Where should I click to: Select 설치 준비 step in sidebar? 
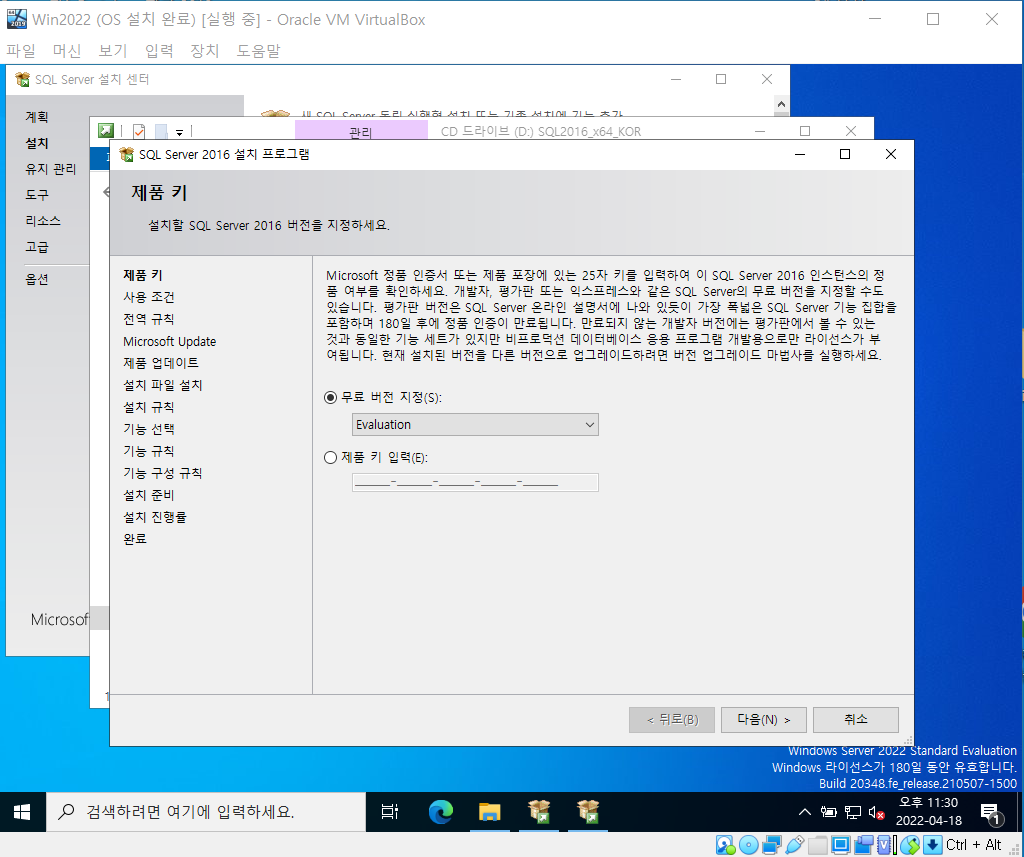149,495
